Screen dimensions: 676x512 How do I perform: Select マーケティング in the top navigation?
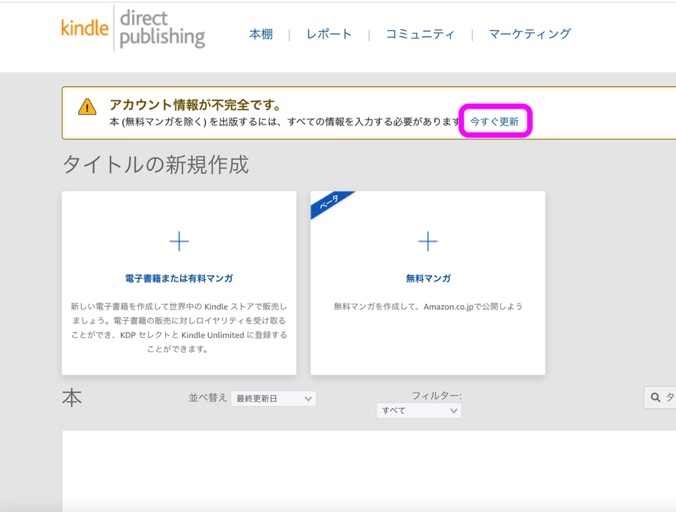coord(529,34)
